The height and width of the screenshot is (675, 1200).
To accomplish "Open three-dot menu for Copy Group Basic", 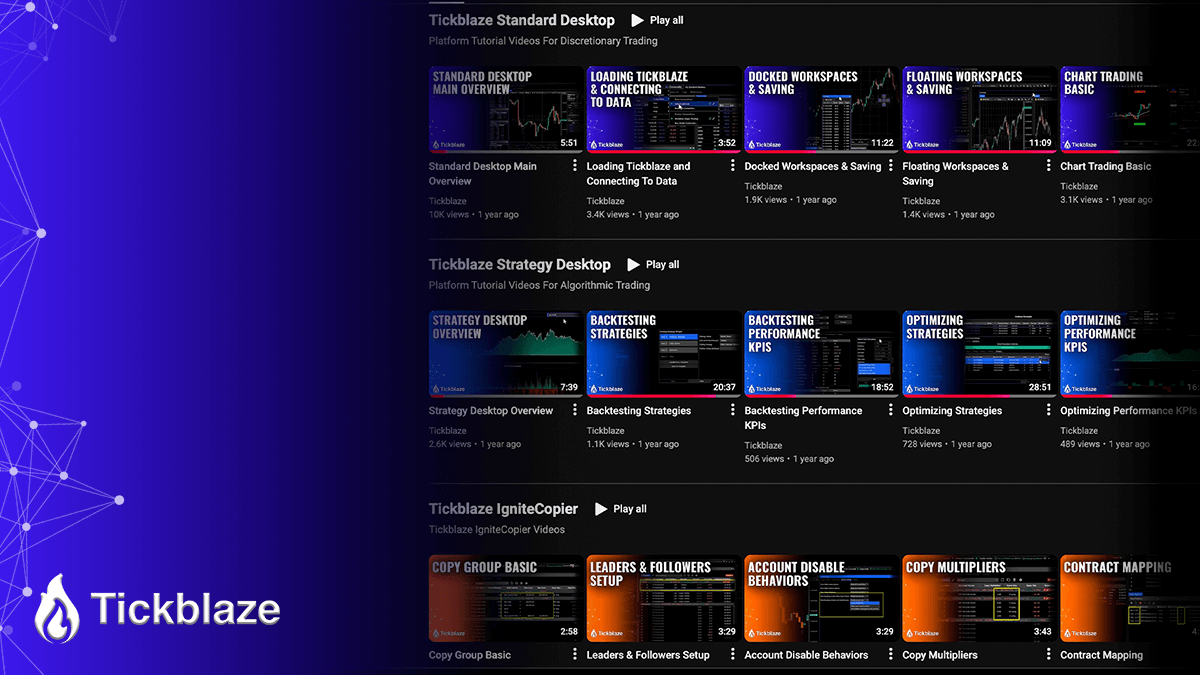I will [575, 654].
